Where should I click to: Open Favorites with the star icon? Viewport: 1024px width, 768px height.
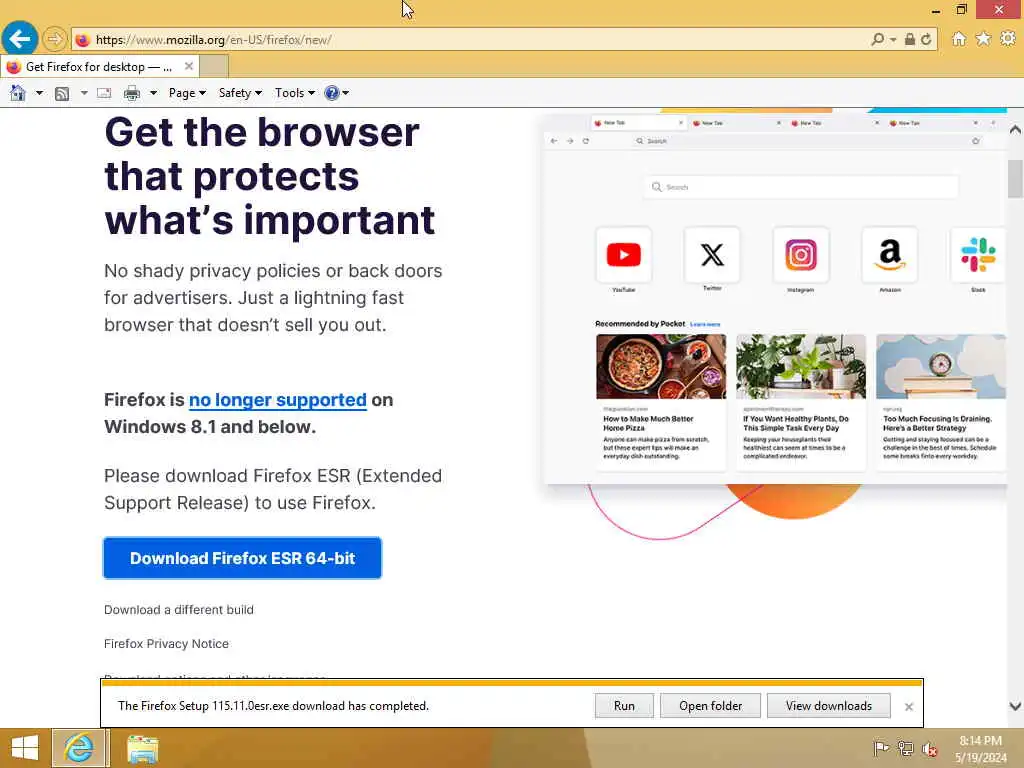(983, 39)
